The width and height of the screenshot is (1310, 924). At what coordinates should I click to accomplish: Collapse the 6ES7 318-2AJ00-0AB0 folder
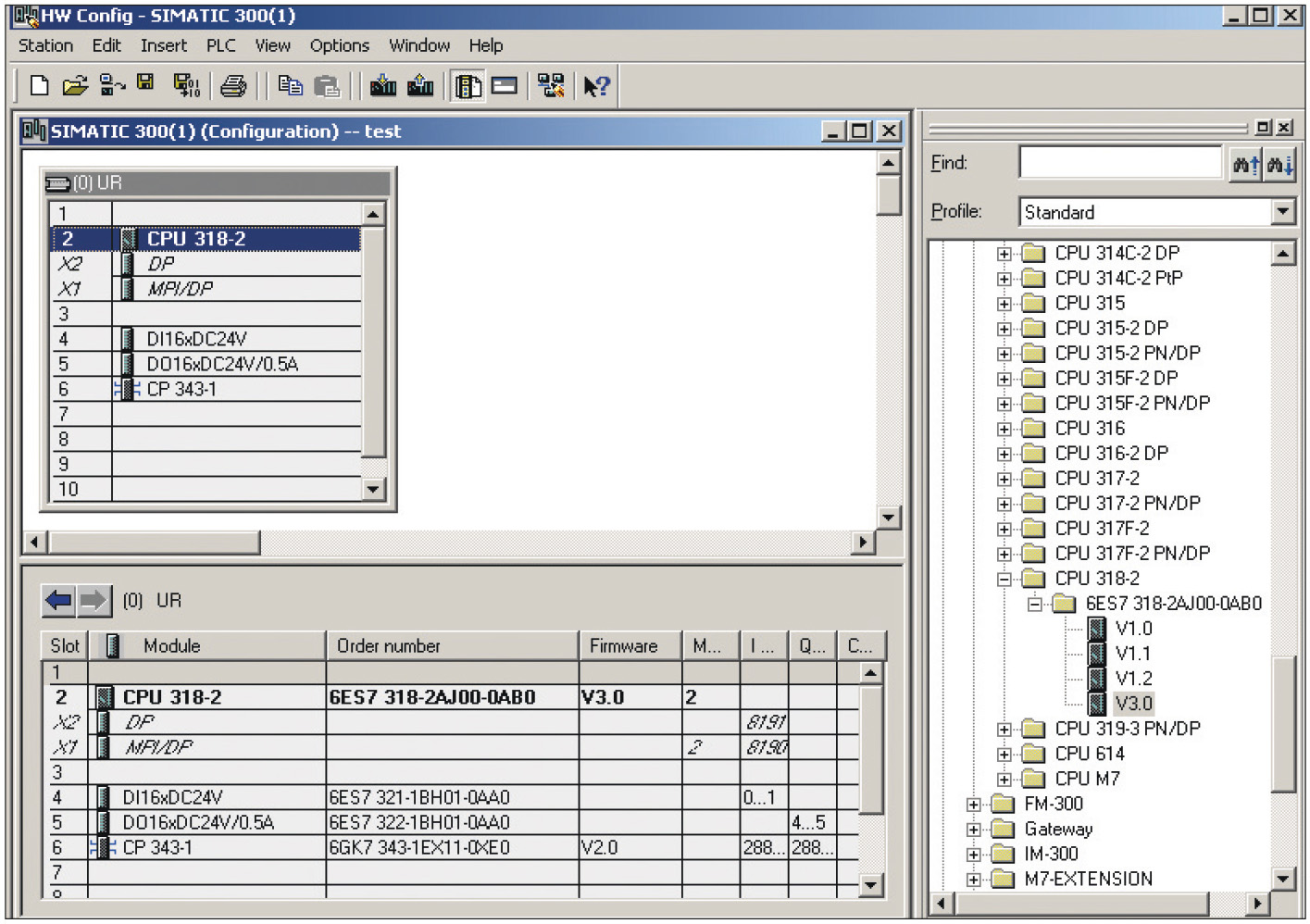(x=1035, y=604)
